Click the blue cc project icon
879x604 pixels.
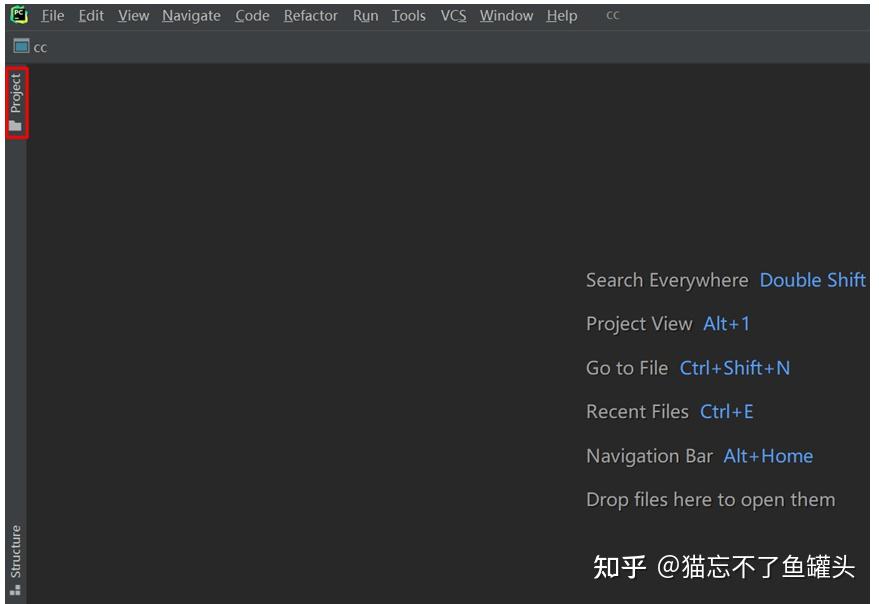pos(22,46)
